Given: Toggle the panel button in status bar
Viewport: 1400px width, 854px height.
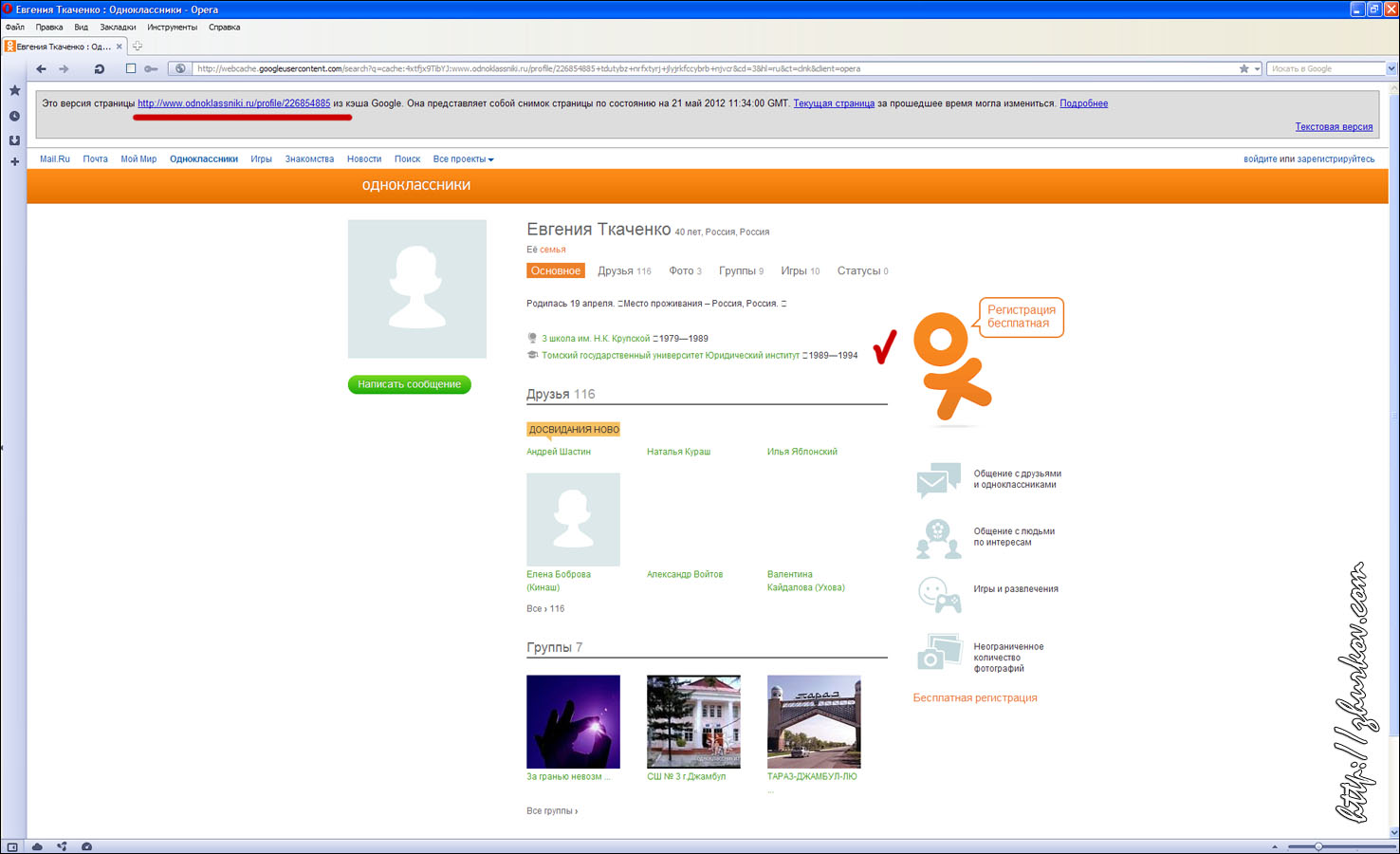Looking at the screenshot, I should (x=12, y=846).
